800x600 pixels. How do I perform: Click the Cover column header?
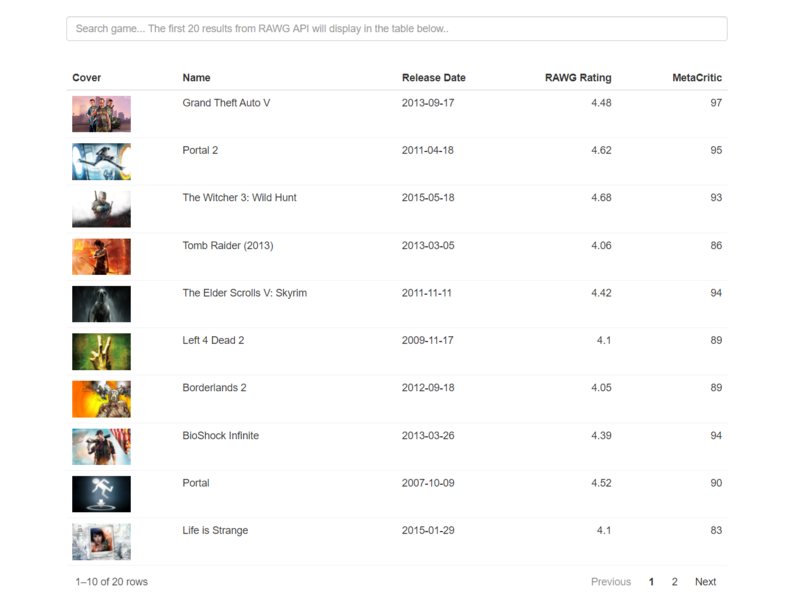pos(87,78)
